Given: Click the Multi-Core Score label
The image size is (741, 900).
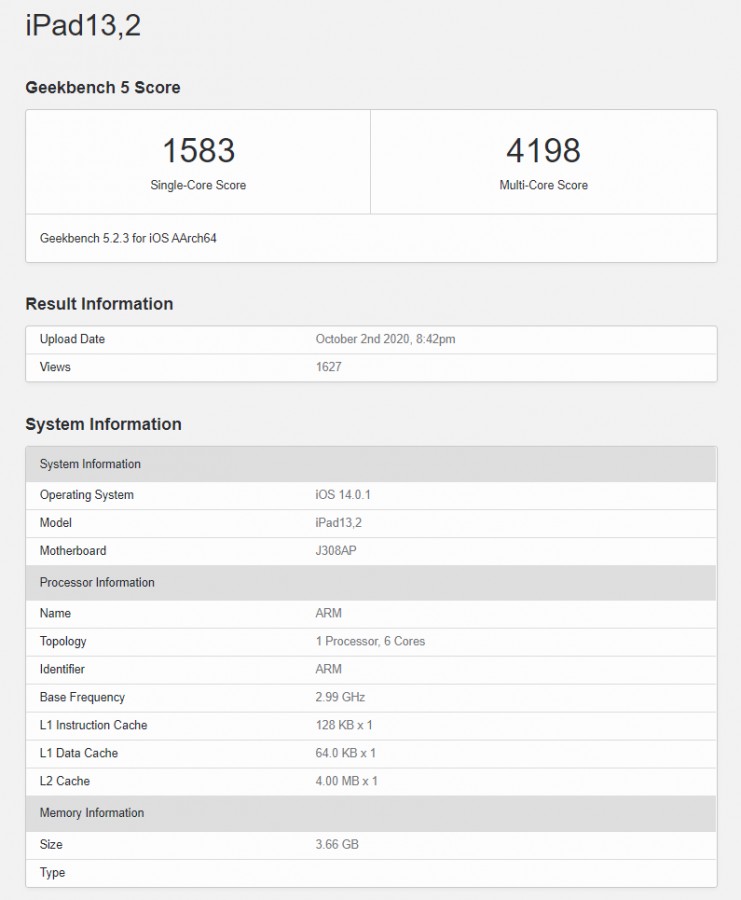Looking at the screenshot, I should tap(543, 185).
